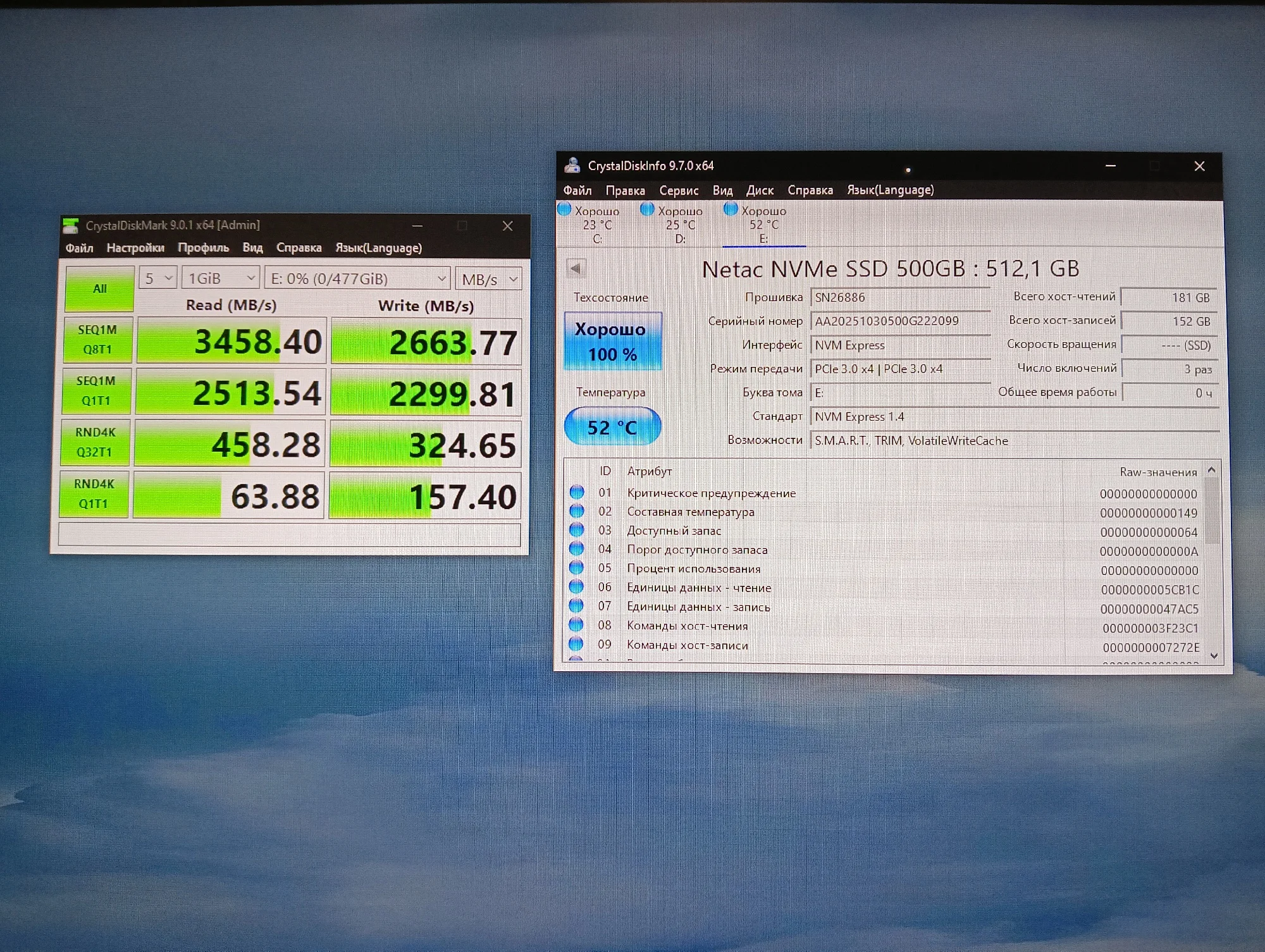Click the interface field showing NVM Express

[x=900, y=345]
